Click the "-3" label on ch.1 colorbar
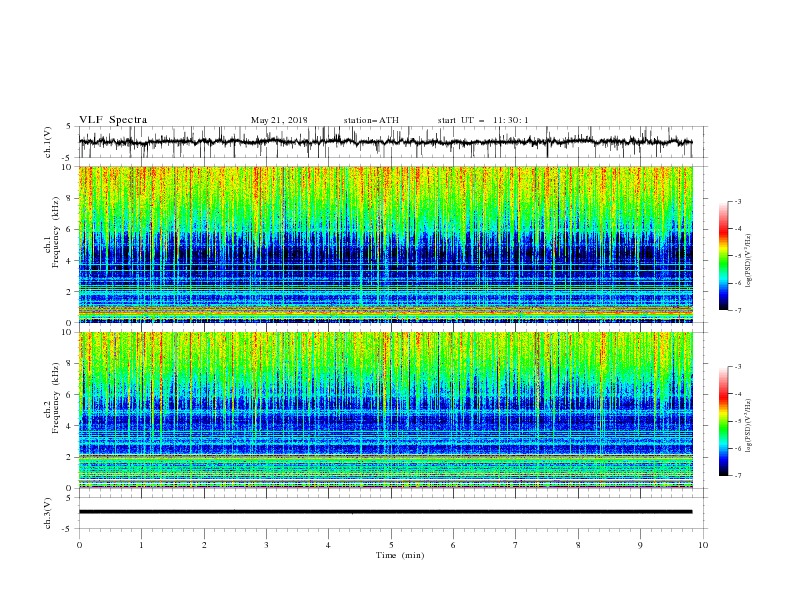 coord(738,201)
